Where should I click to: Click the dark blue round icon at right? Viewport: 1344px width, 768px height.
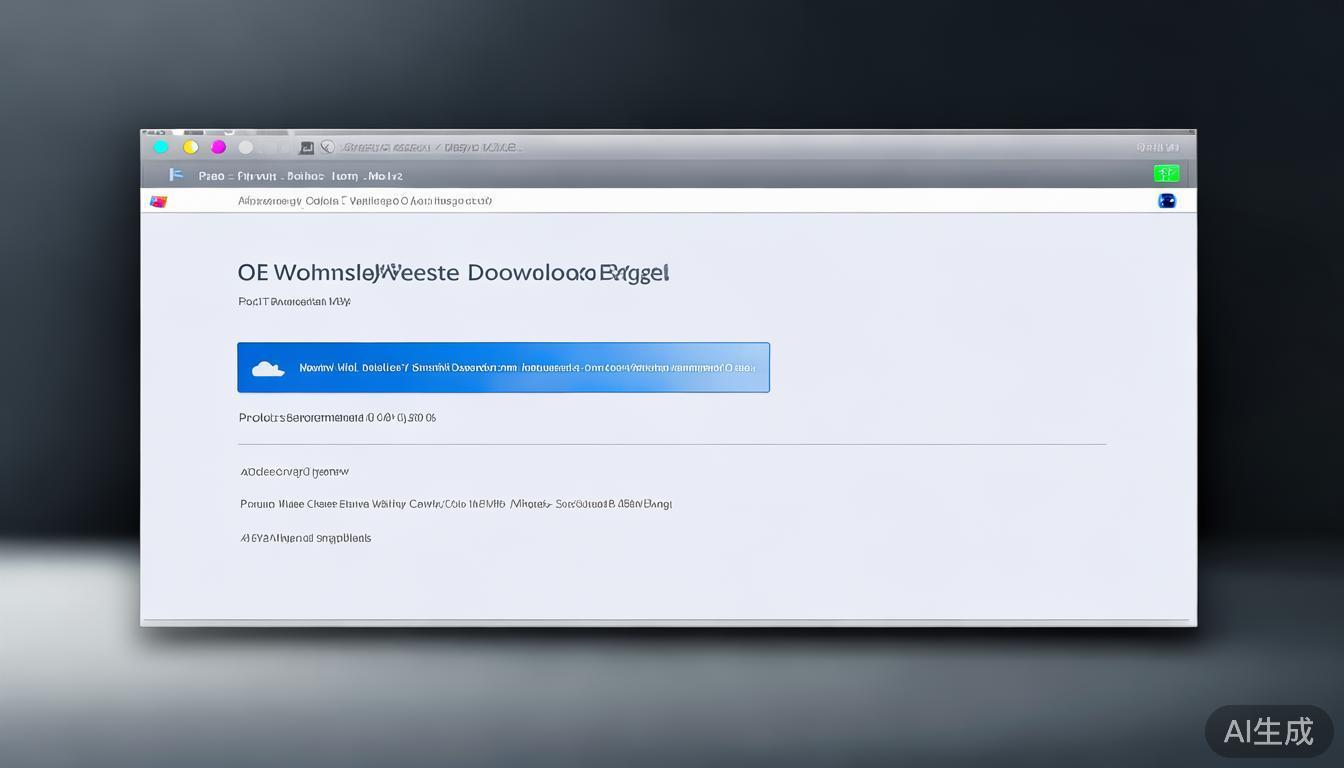(x=1166, y=201)
